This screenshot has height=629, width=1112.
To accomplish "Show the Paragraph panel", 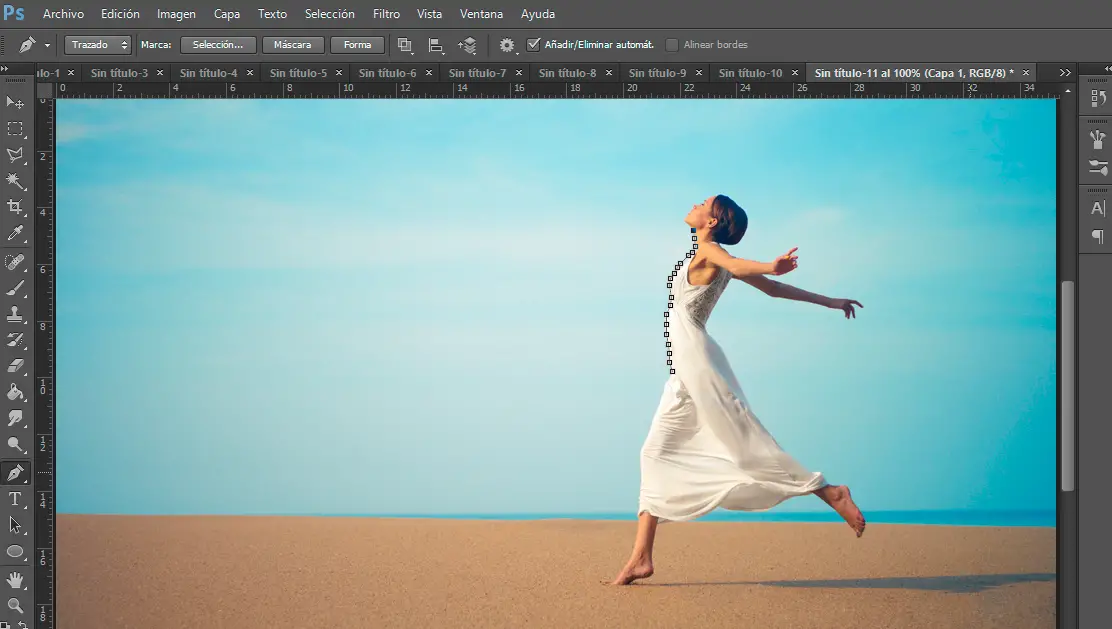I will tap(1098, 236).
